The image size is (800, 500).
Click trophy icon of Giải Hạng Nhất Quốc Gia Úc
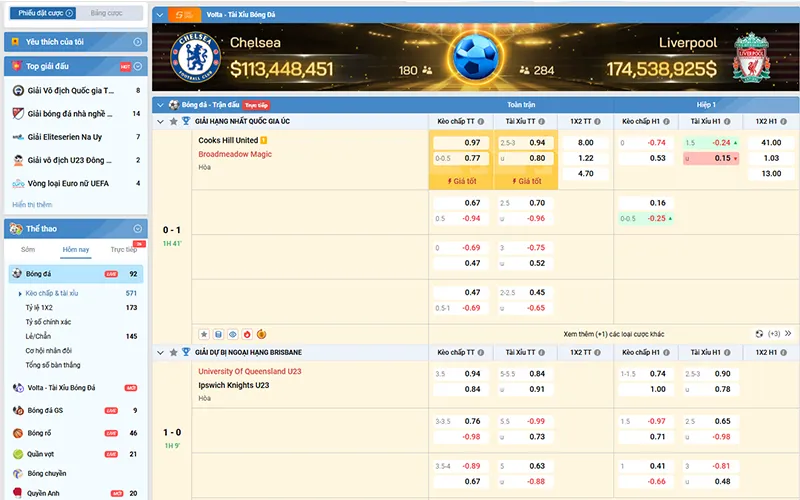[x=186, y=121]
